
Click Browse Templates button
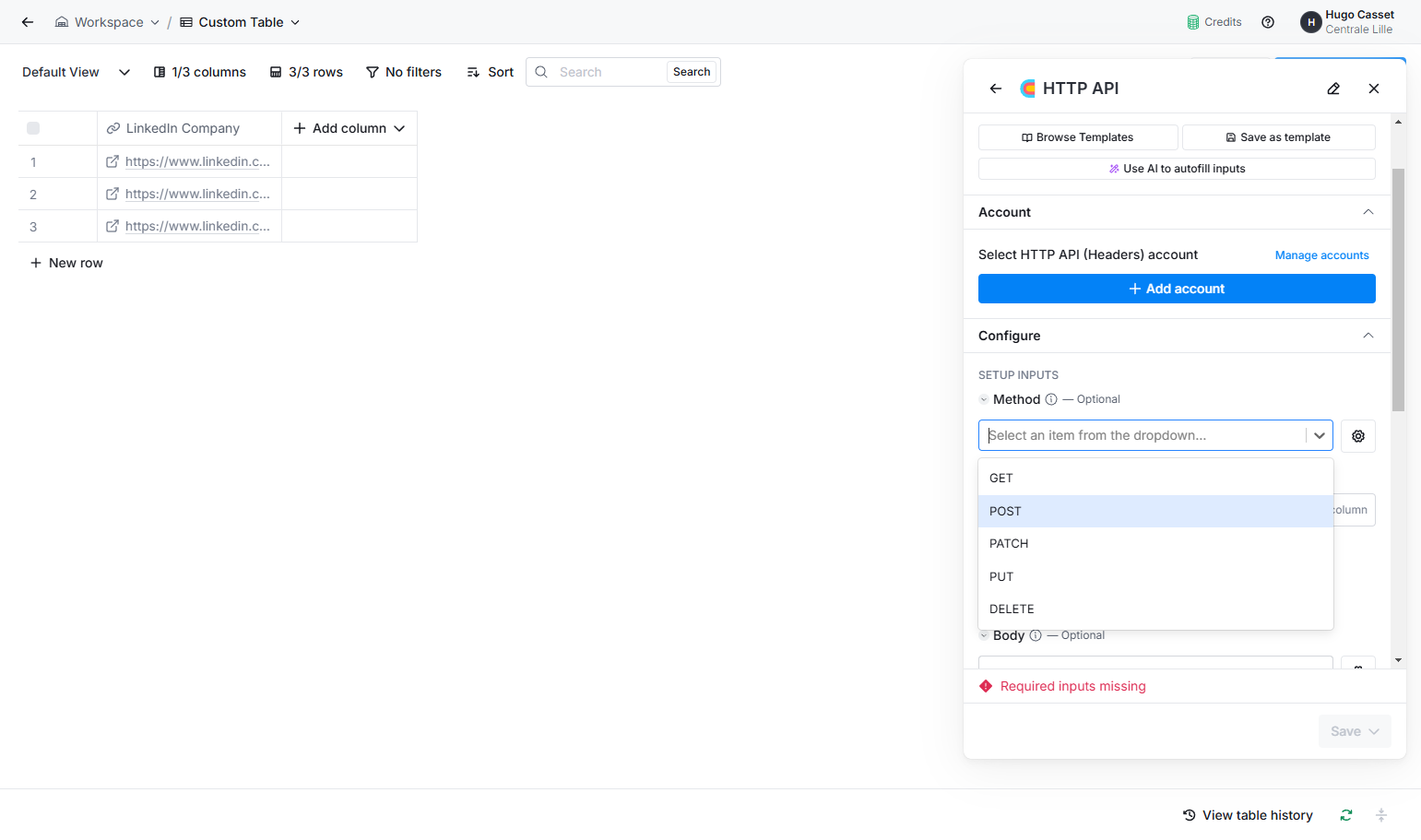[1078, 137]
